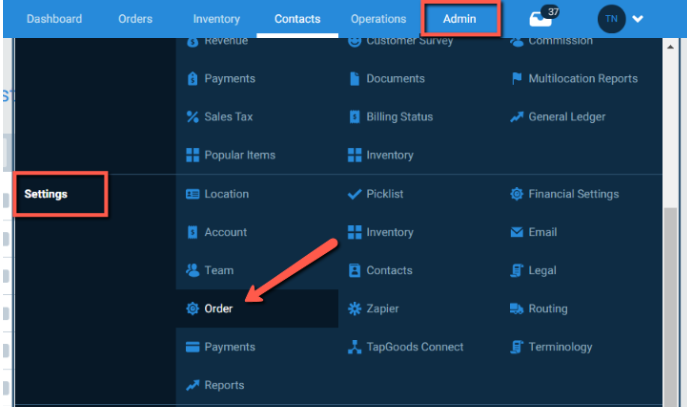Image resolution: width=687 pixels, height=407 pixels.
Task: Open Billing Status
Action: (x=400, y=117)
